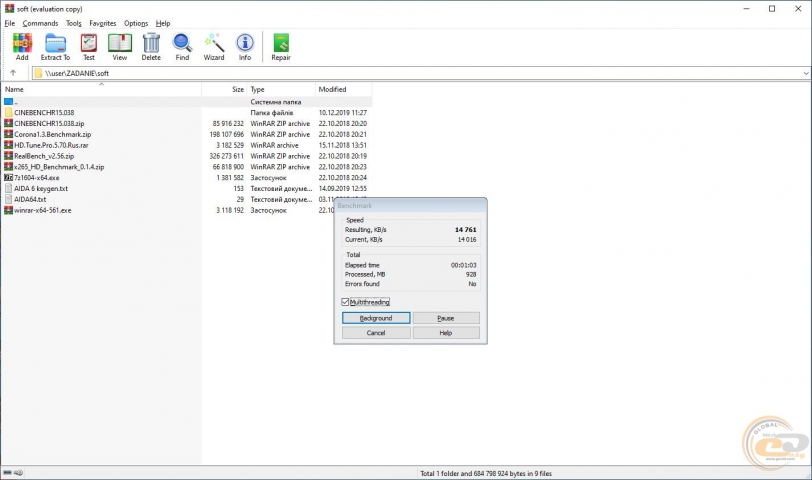The height and width of the screenshot is (480, 812).
Task: Click Resulting speed value 14 761
Action: [x=466, y=229]
